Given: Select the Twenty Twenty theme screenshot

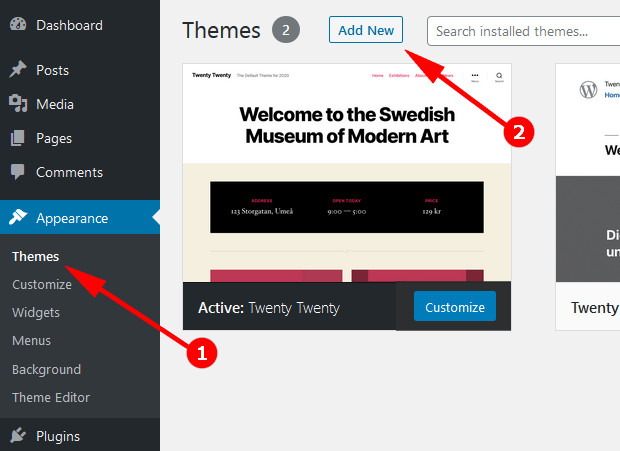Looking at the screenshot, I should point(346,172).
